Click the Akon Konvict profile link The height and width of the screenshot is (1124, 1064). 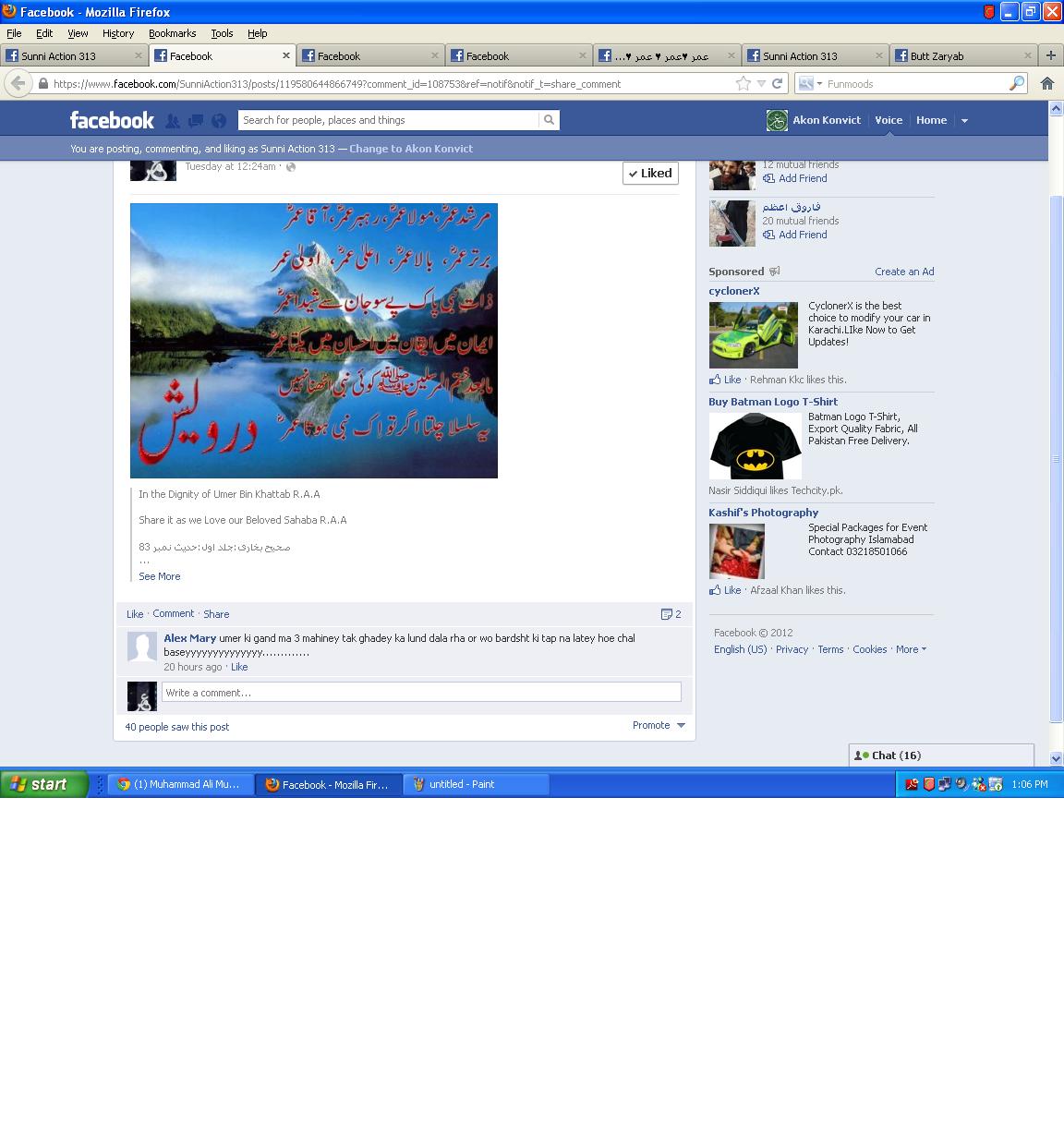(827, 120)
